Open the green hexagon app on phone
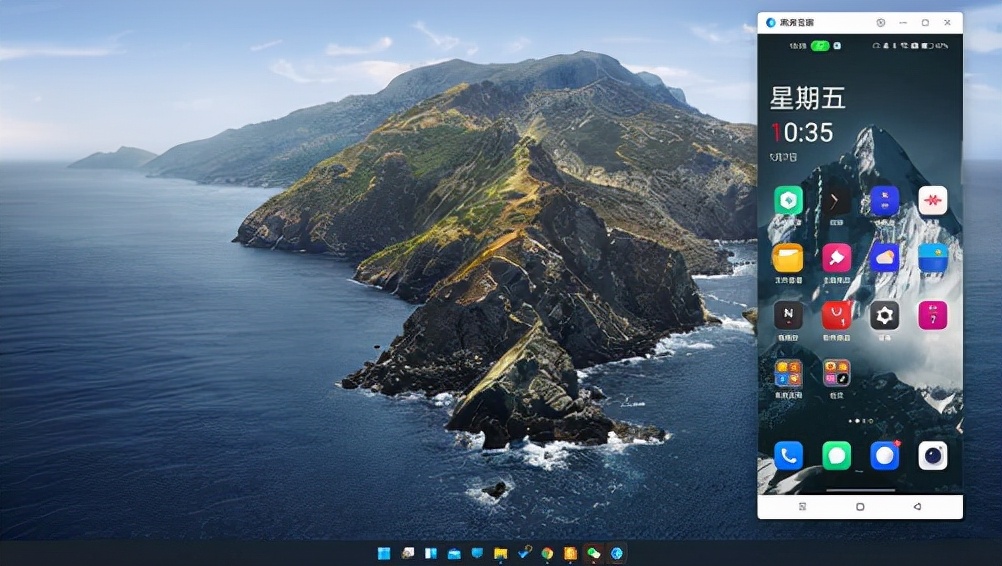The image size is (1002, 566). (x=789, y=201)
